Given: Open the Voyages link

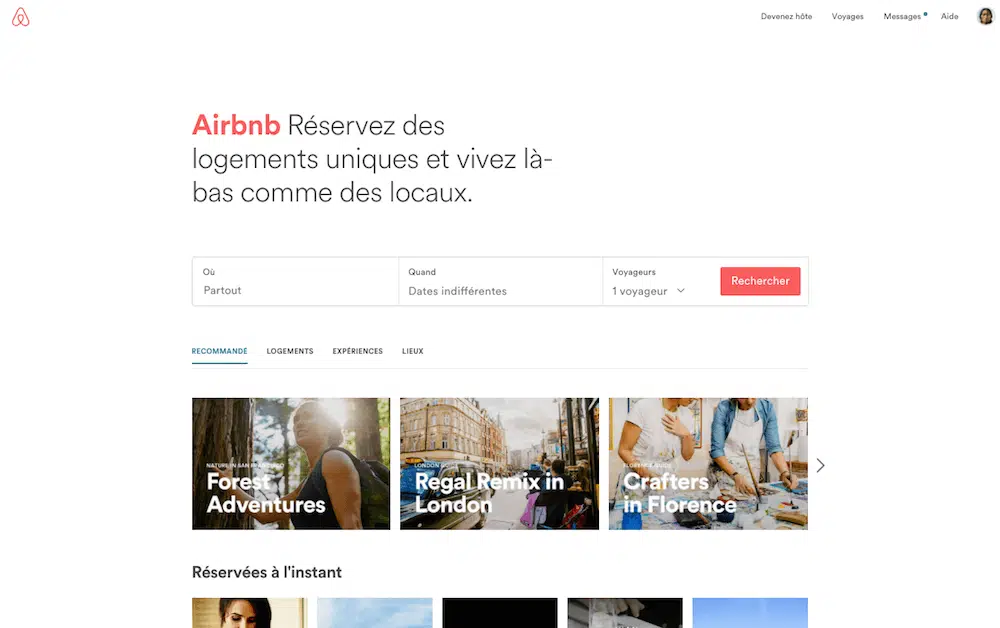Looking at the screenshot, I should coord(848,17).
